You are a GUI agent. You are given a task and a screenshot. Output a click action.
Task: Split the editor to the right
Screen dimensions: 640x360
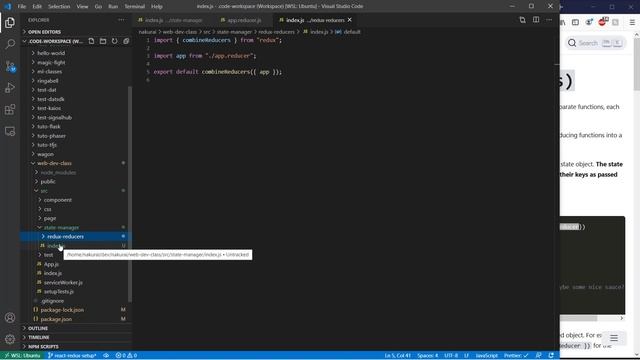coord(536,20)
